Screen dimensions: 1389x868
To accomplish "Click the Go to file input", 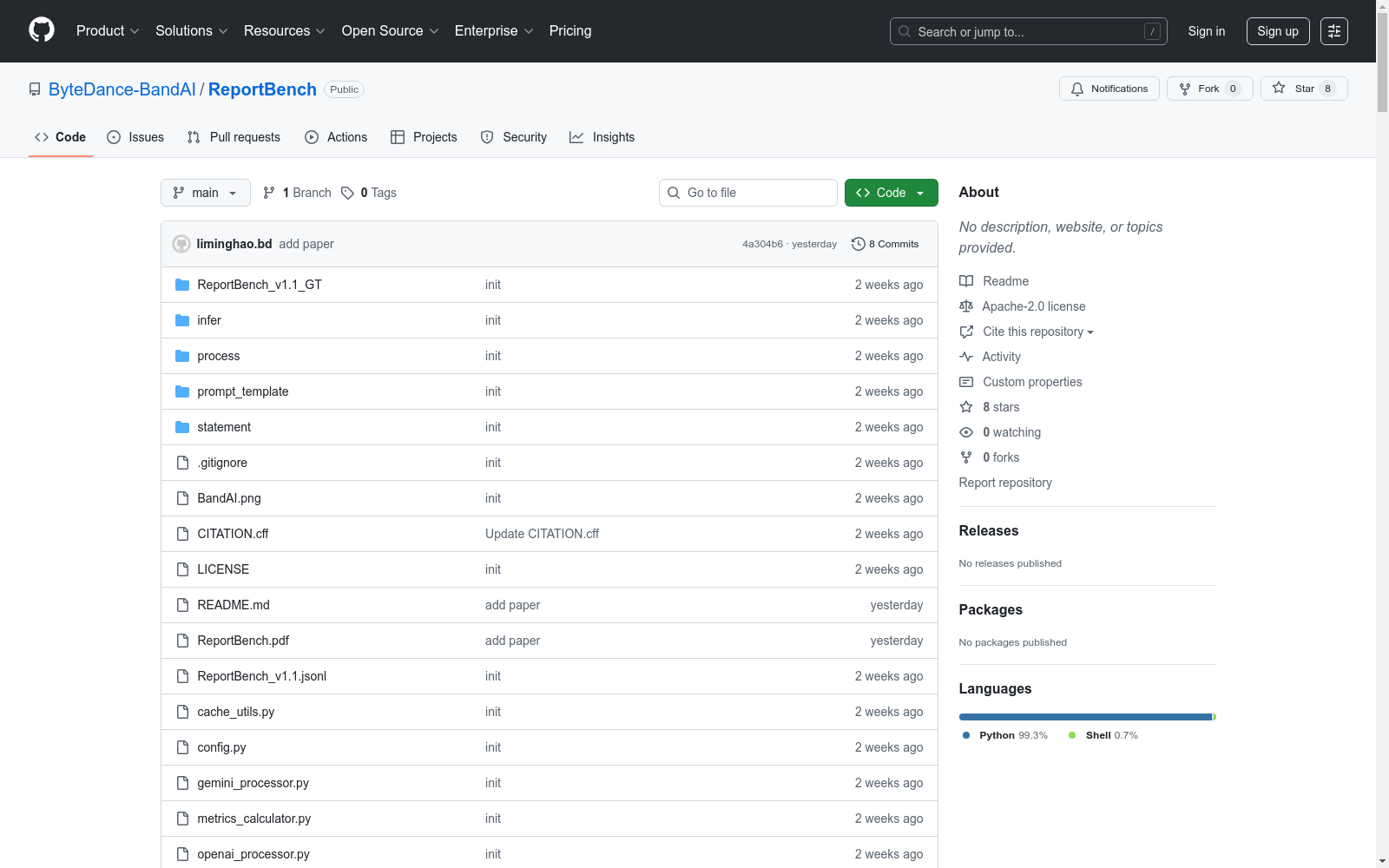I will (x=748, y=193).
